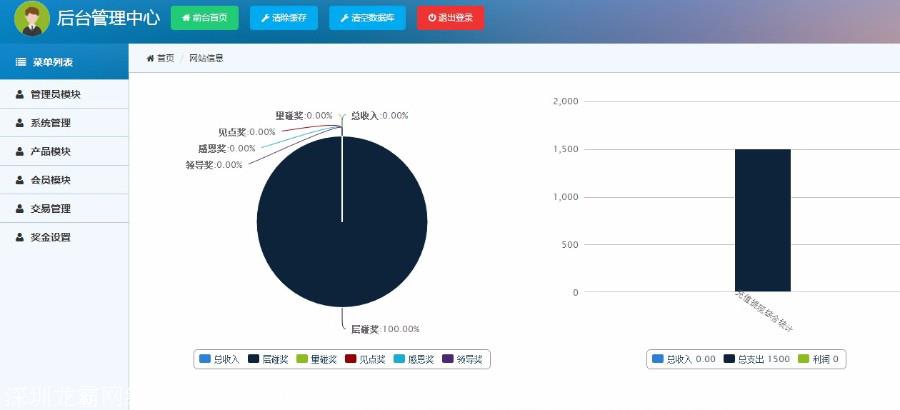Click the user icon beside 产品模块
The width and height of the screenshot is (900, 410).
click(x=20, y=152)
